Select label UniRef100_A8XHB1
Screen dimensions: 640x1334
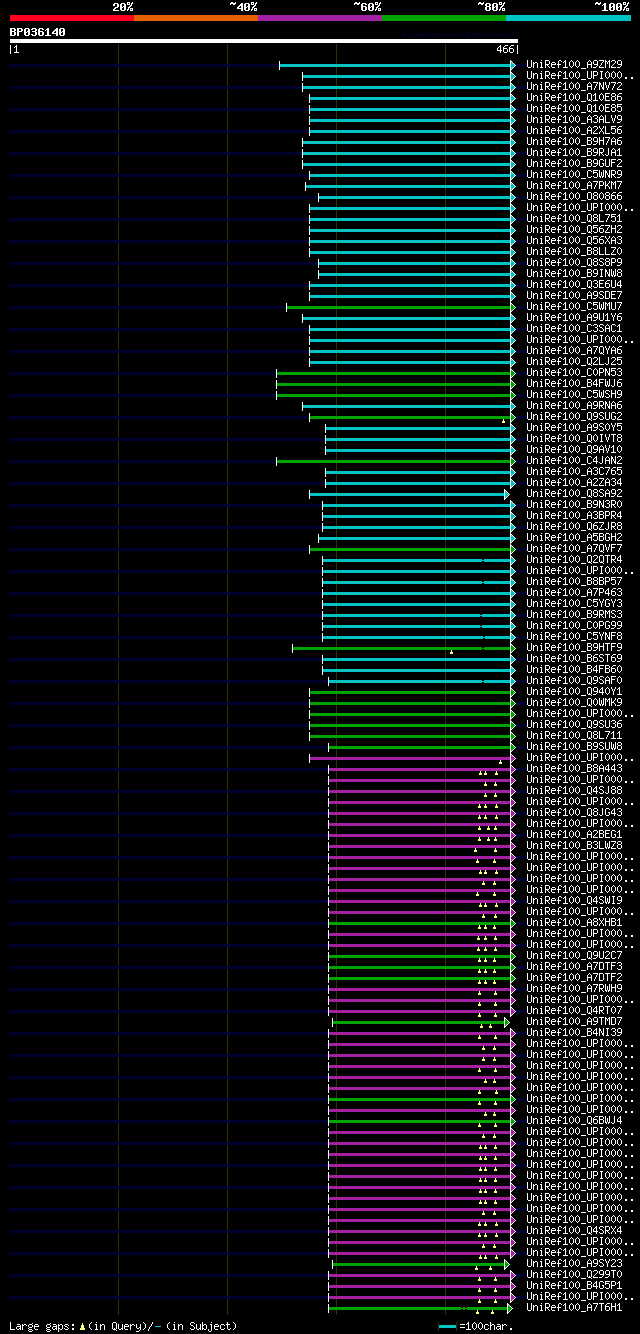(x=574, y=923)
